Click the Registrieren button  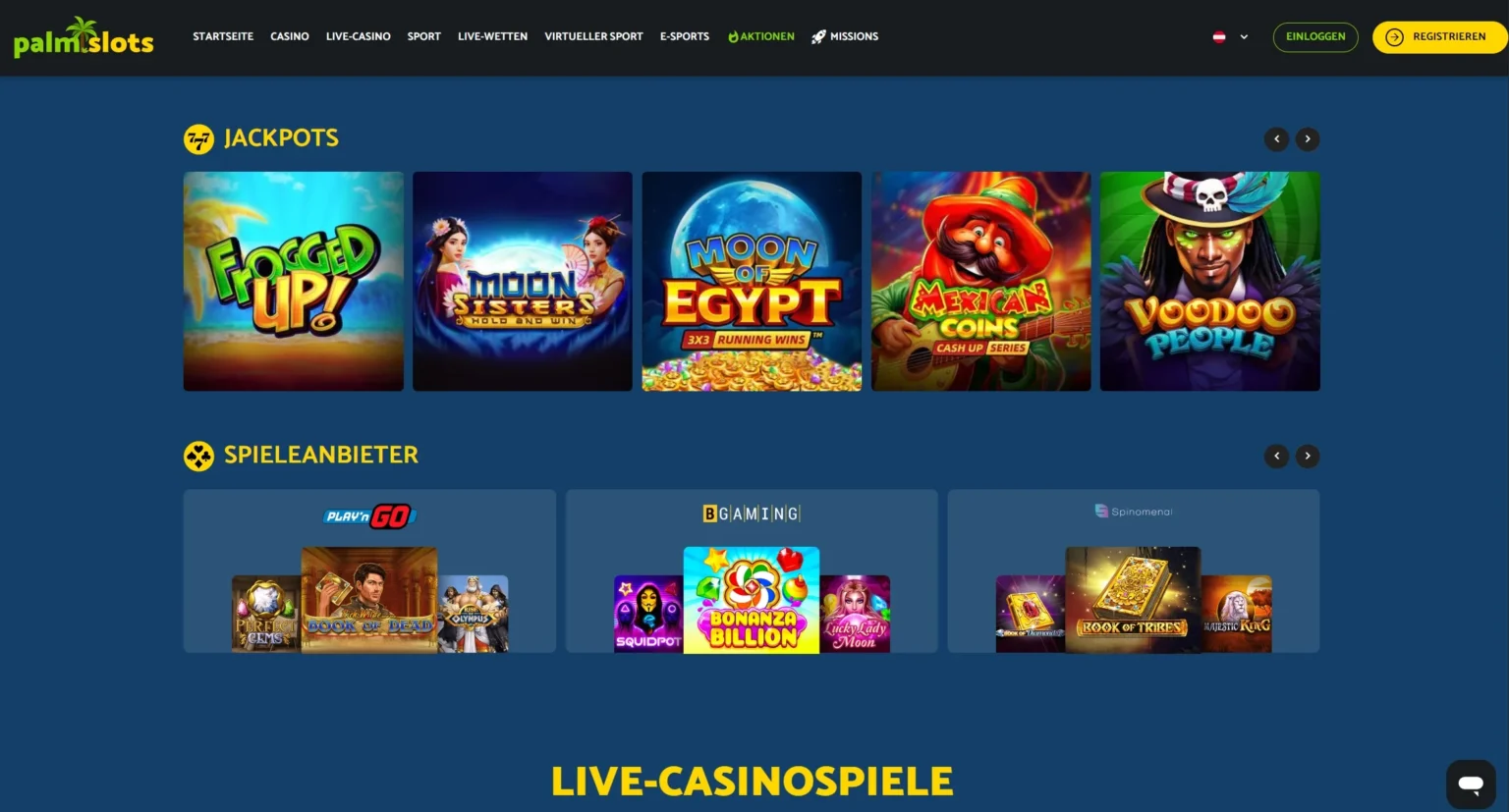coord(1439,37)
